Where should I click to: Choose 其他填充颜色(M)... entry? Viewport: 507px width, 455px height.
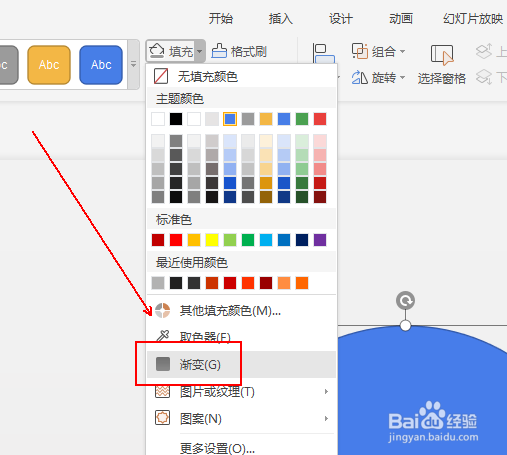coord(241,311)
